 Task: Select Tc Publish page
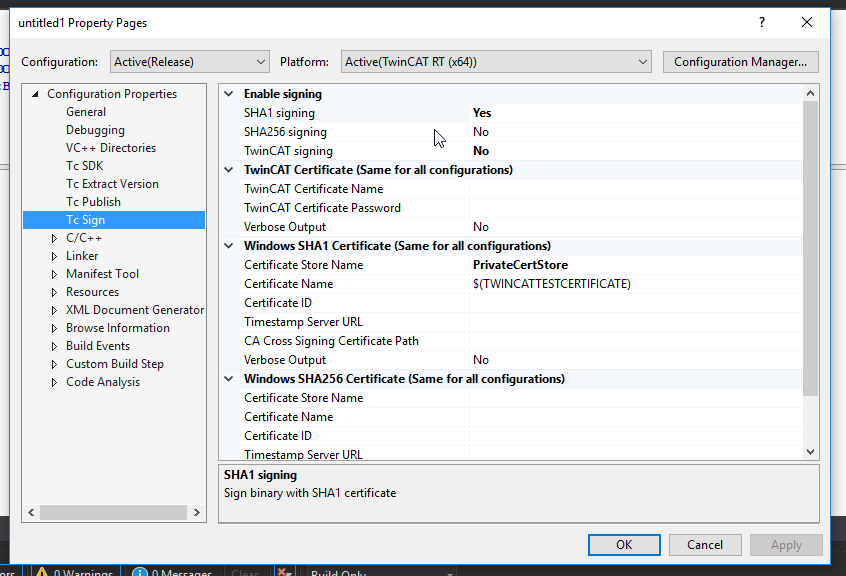[93, 202]
